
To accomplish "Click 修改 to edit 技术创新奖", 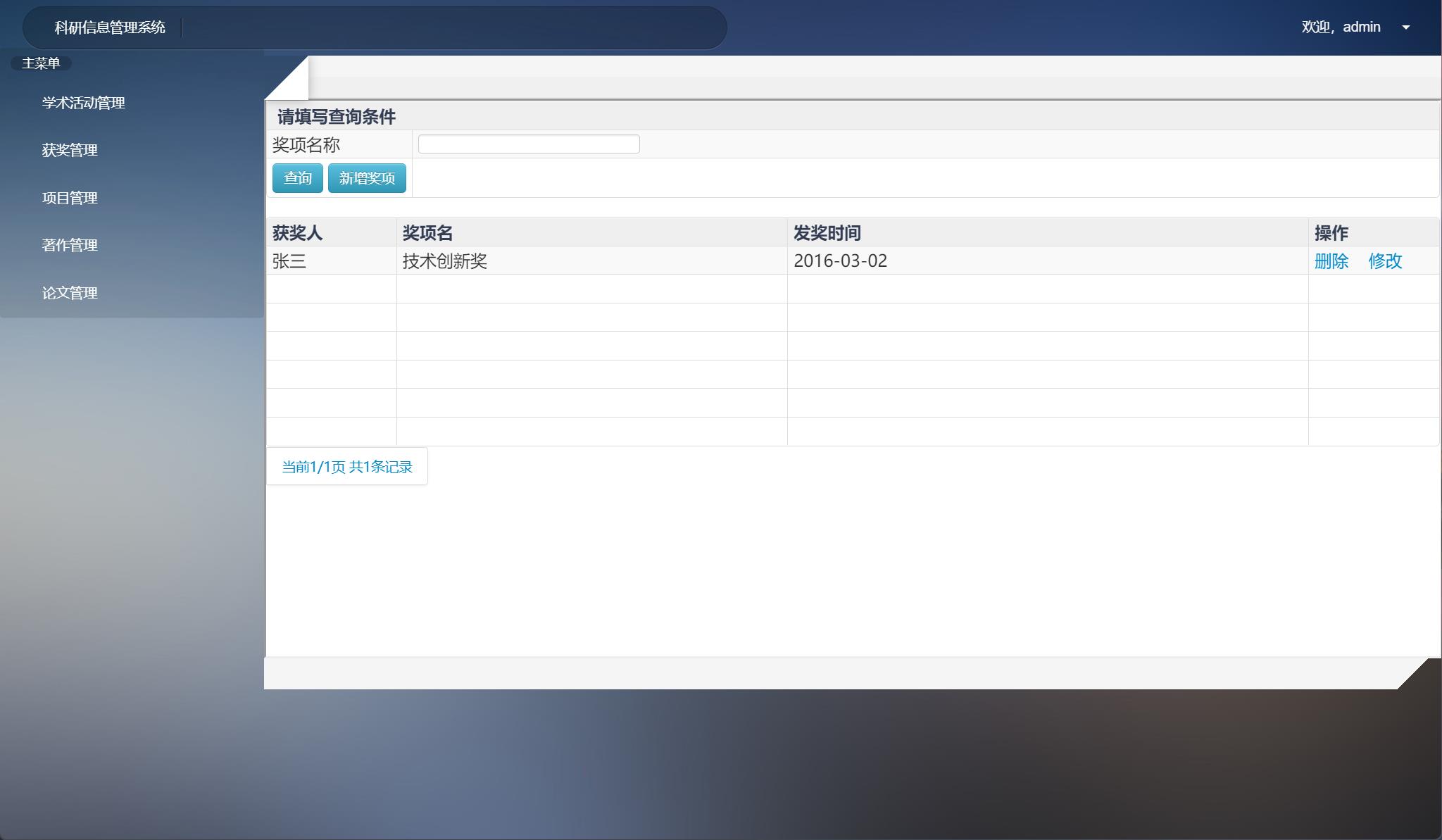I will coord(1384,261).
